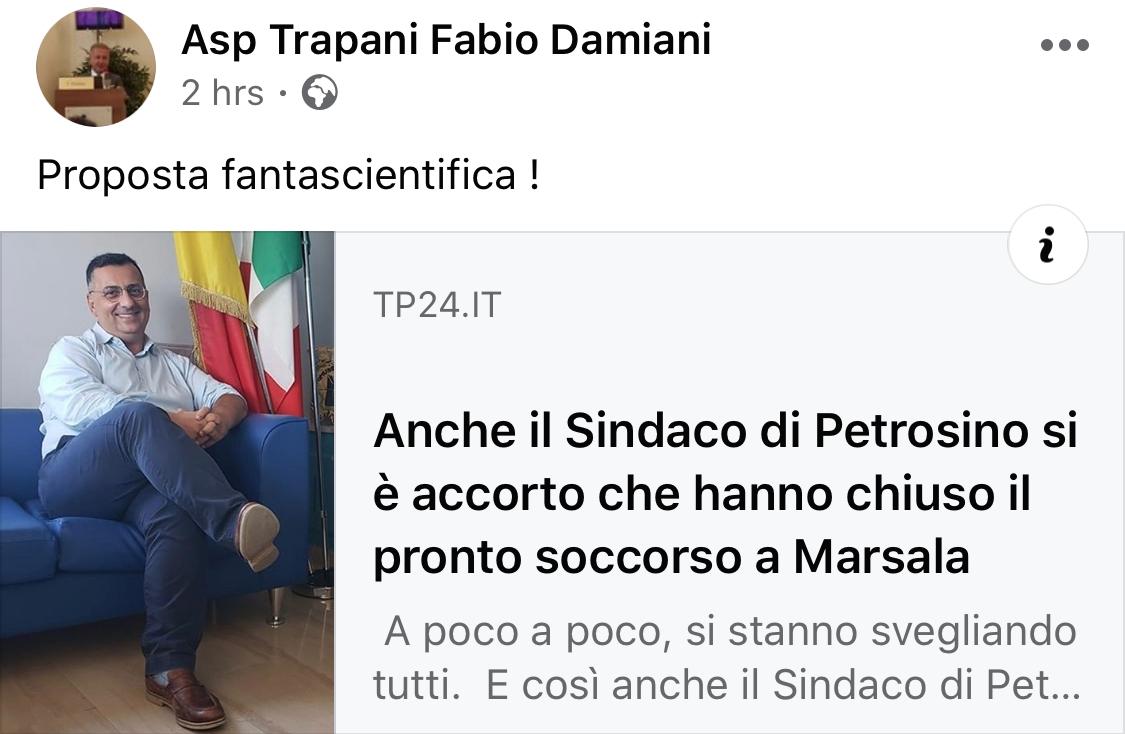Click the TP24.IT source label

(437, 305)
